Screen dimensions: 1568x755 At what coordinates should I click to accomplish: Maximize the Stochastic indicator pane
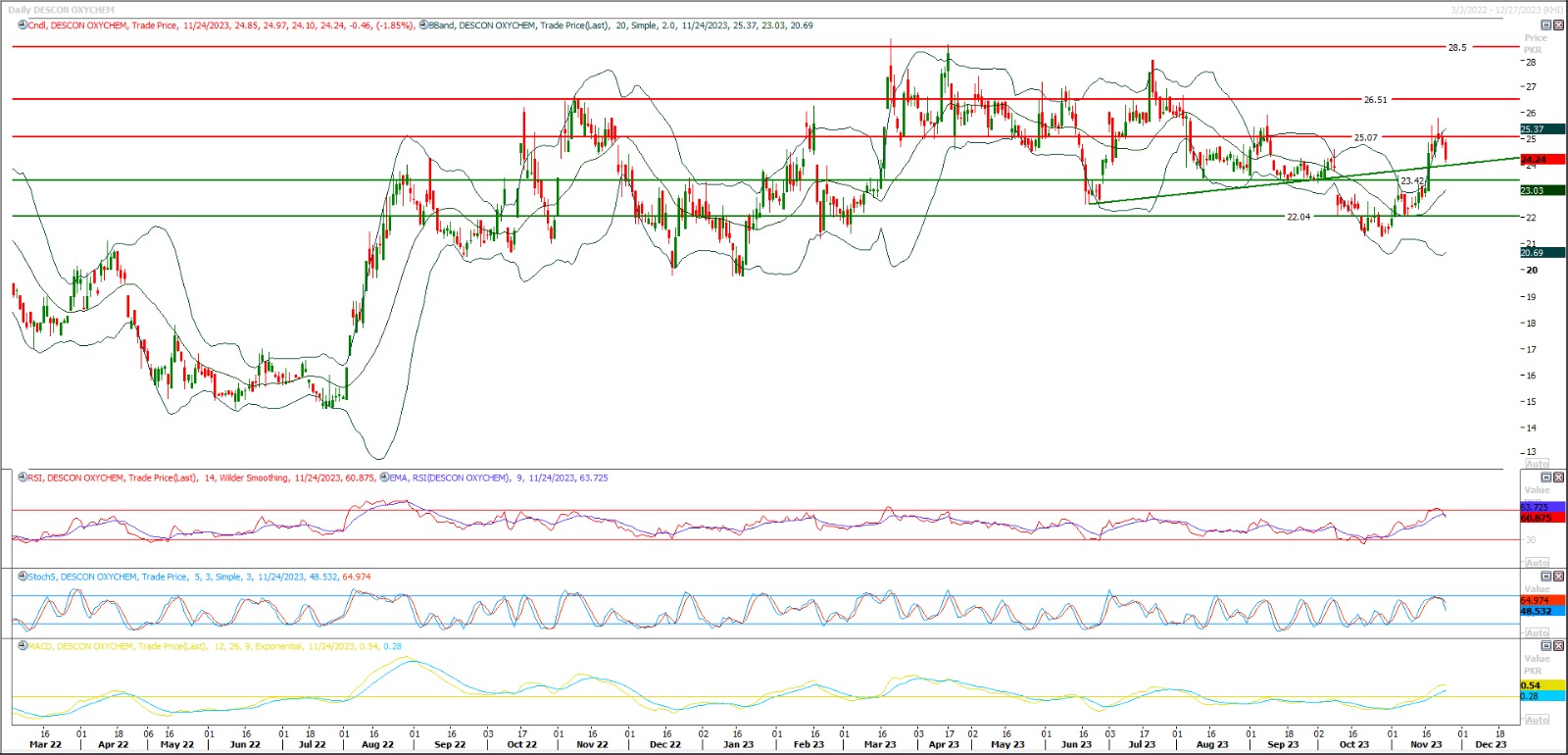pos(1546,577)
